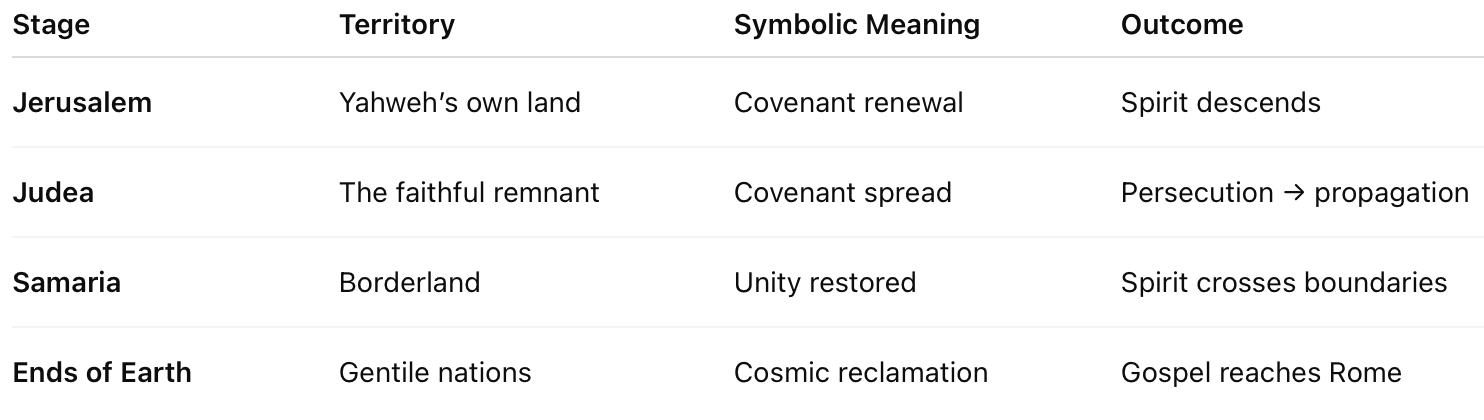The image size is (1484, 420).
Task: Select the Jerusalem row label
Action: click(x=82, y=102)
